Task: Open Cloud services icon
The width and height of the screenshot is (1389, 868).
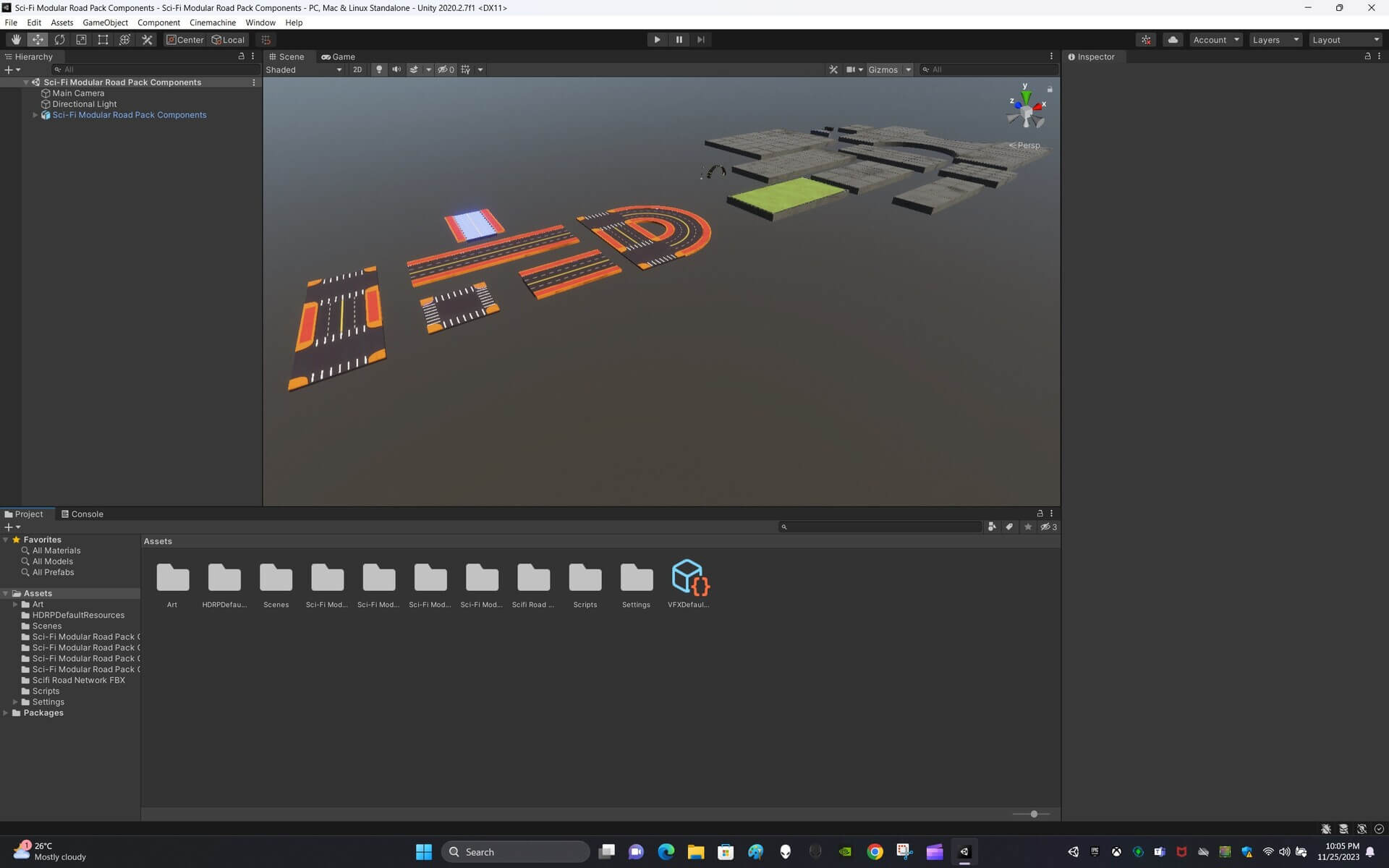Action: pos(1173,40)
